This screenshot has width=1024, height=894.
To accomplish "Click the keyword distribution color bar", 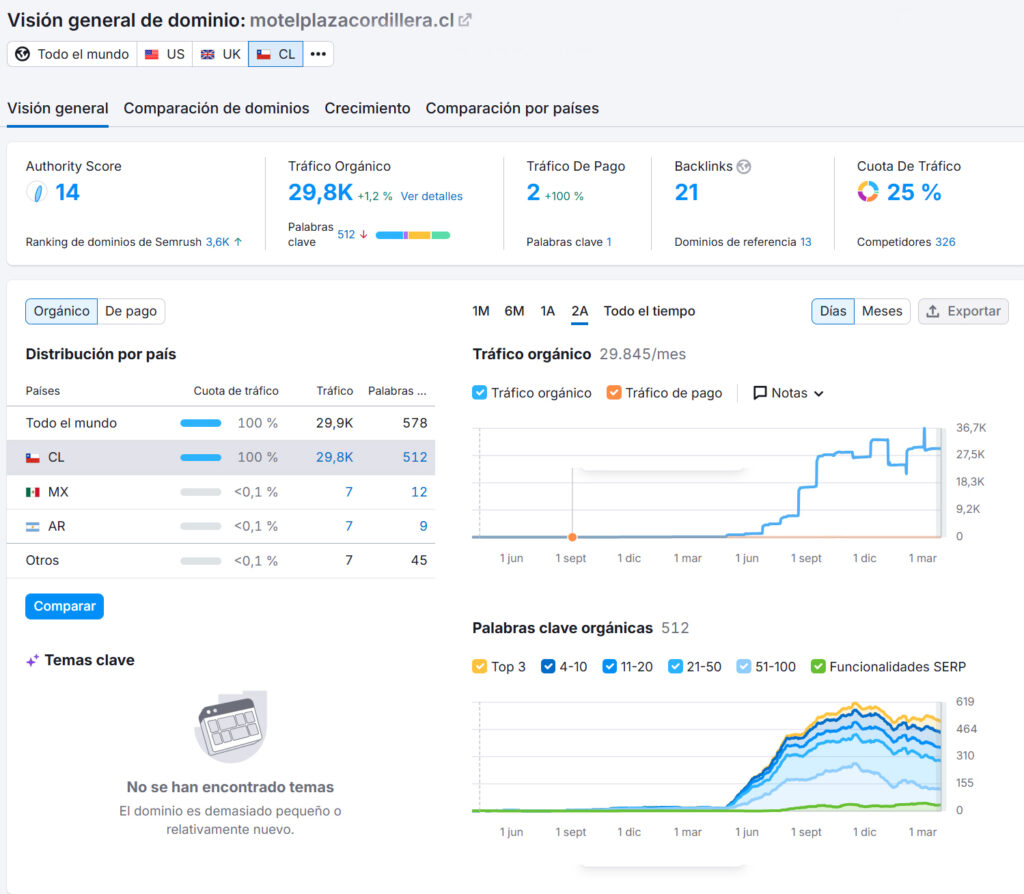I will point(413,235).
